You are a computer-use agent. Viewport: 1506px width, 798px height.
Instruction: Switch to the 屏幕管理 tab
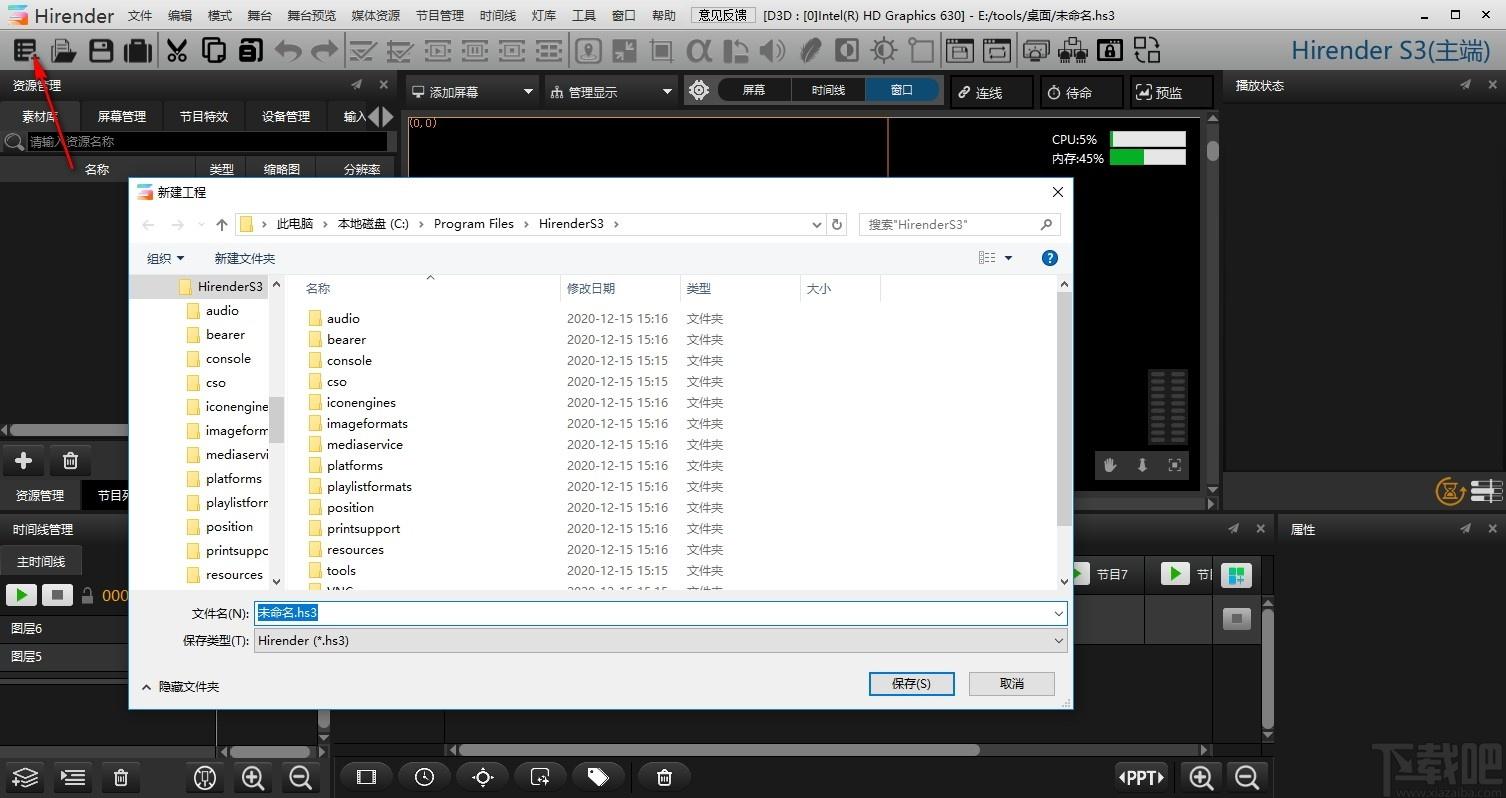tap(121, 116)
